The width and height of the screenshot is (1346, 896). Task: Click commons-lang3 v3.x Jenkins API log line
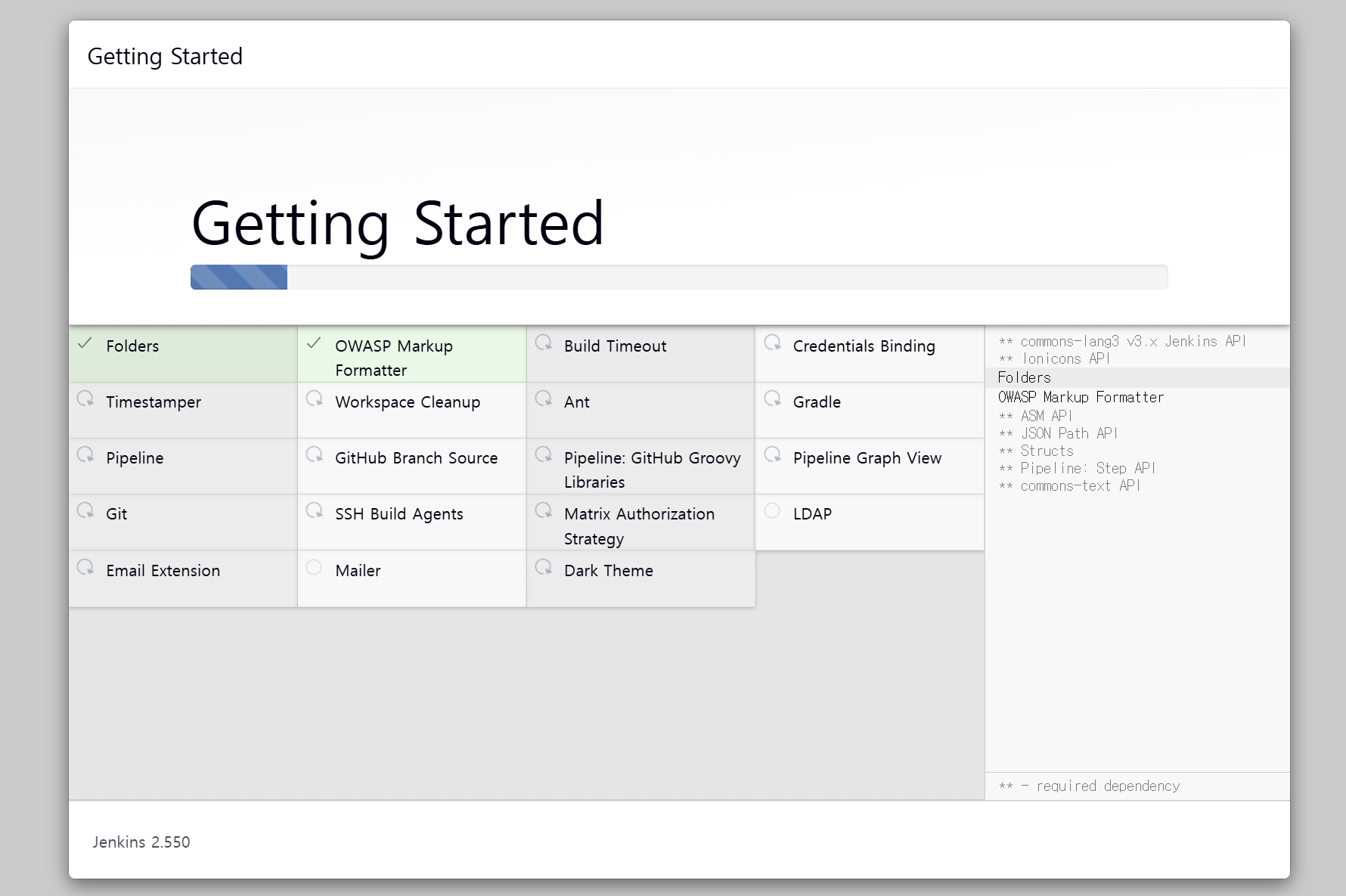[x=1122, y=342]
